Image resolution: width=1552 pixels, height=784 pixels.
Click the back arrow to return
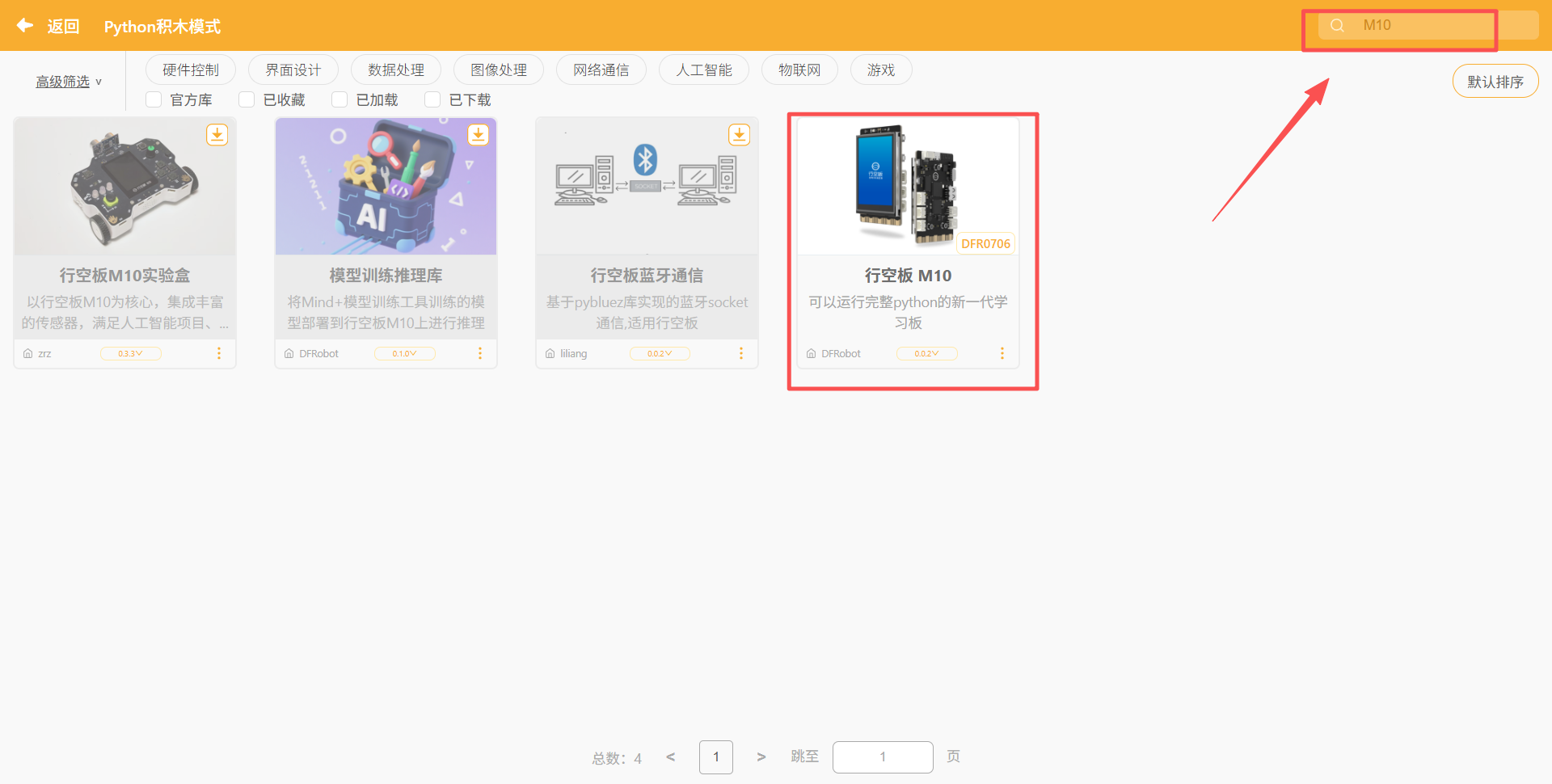tap(24, 25)
